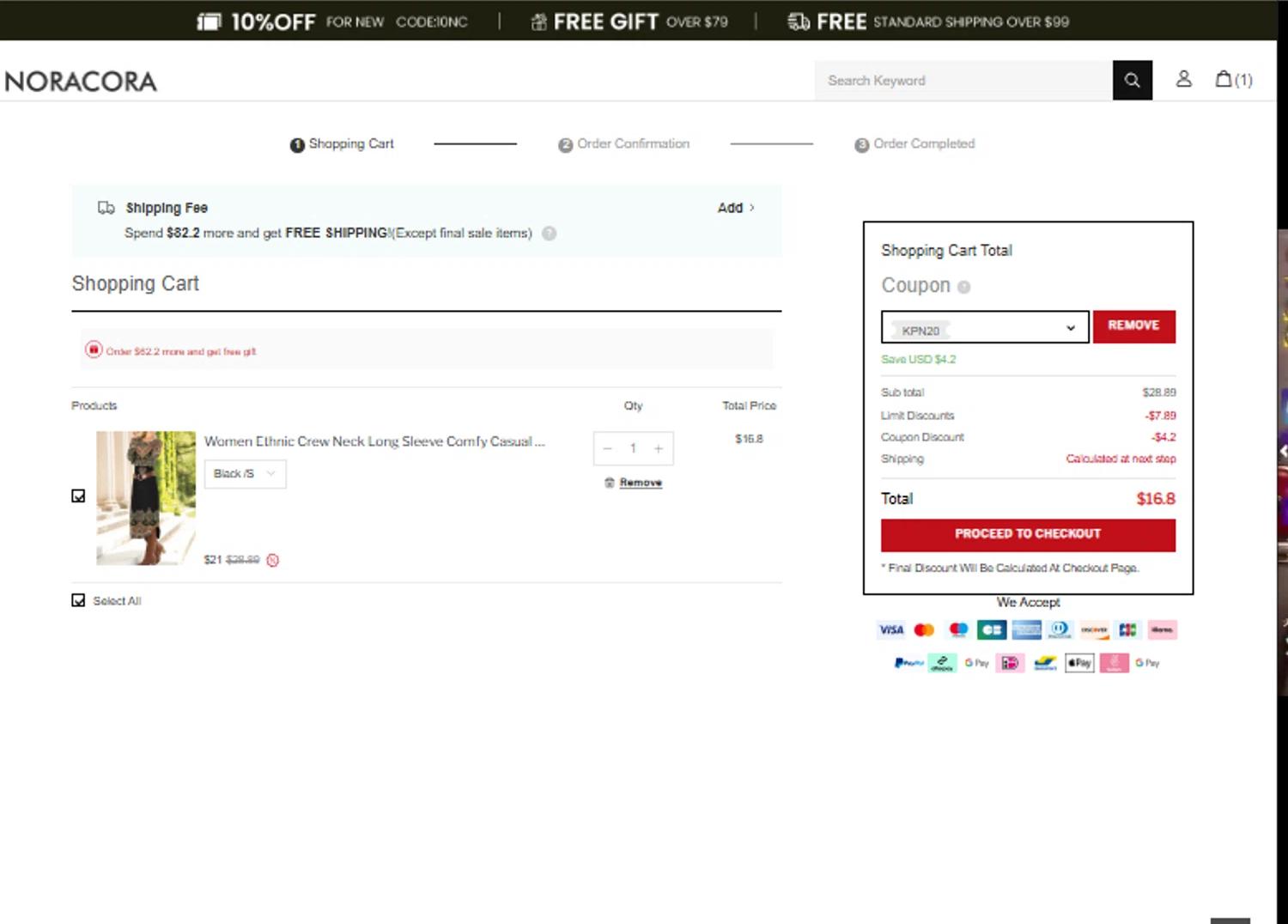Click 'Calculated at next step' shipping text

coord(1121,459)
